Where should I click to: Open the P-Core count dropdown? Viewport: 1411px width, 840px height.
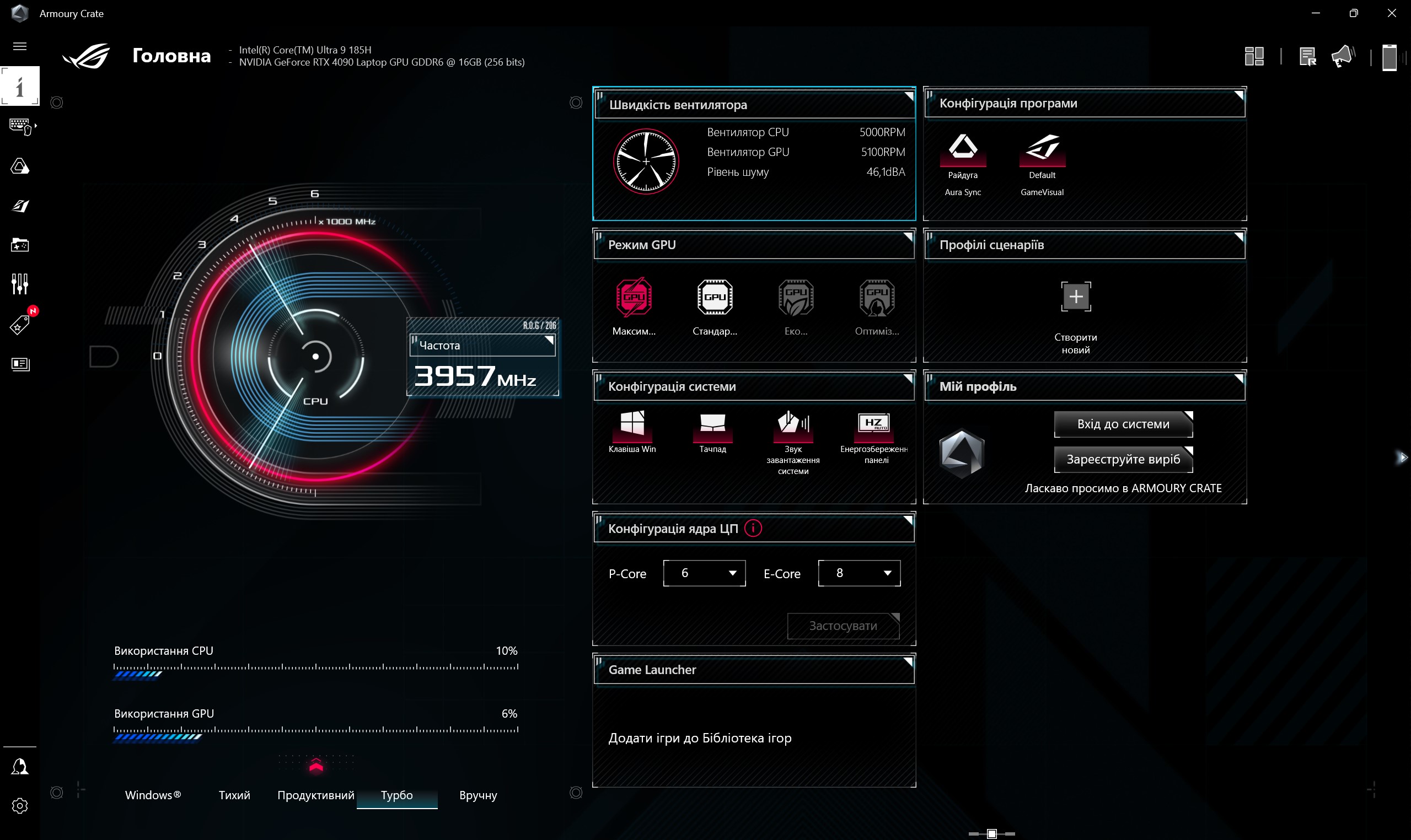point(704,573)
